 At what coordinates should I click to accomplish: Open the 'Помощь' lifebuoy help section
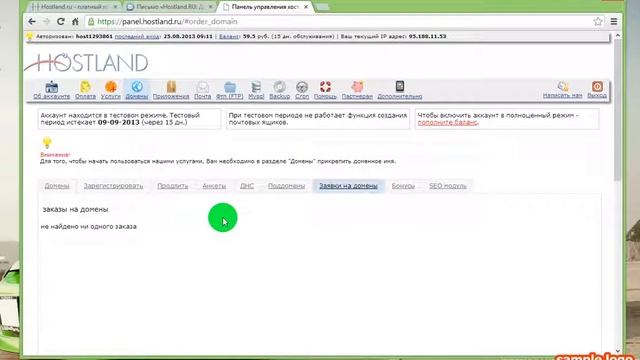click(325, 90)
